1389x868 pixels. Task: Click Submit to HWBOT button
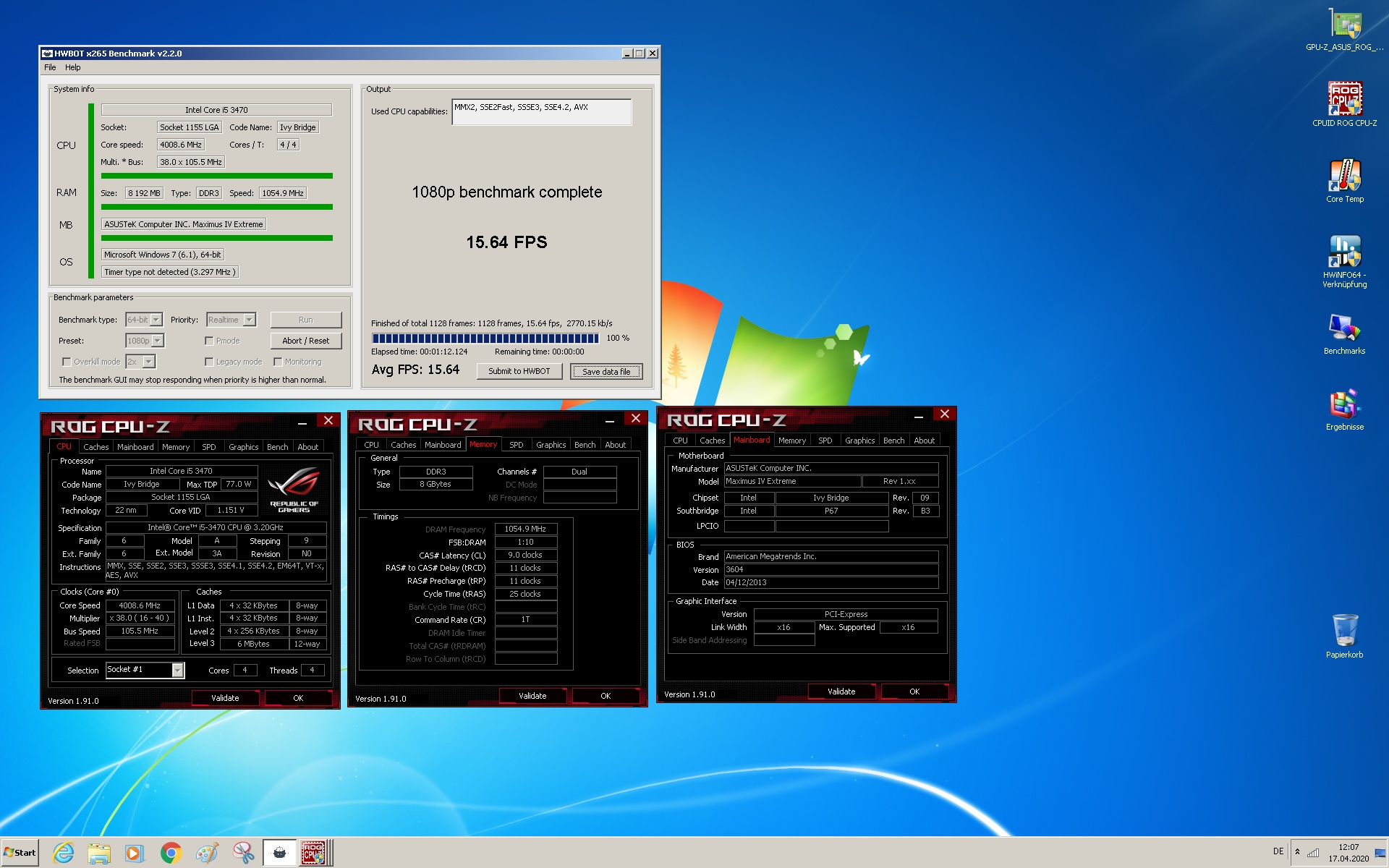519,371
